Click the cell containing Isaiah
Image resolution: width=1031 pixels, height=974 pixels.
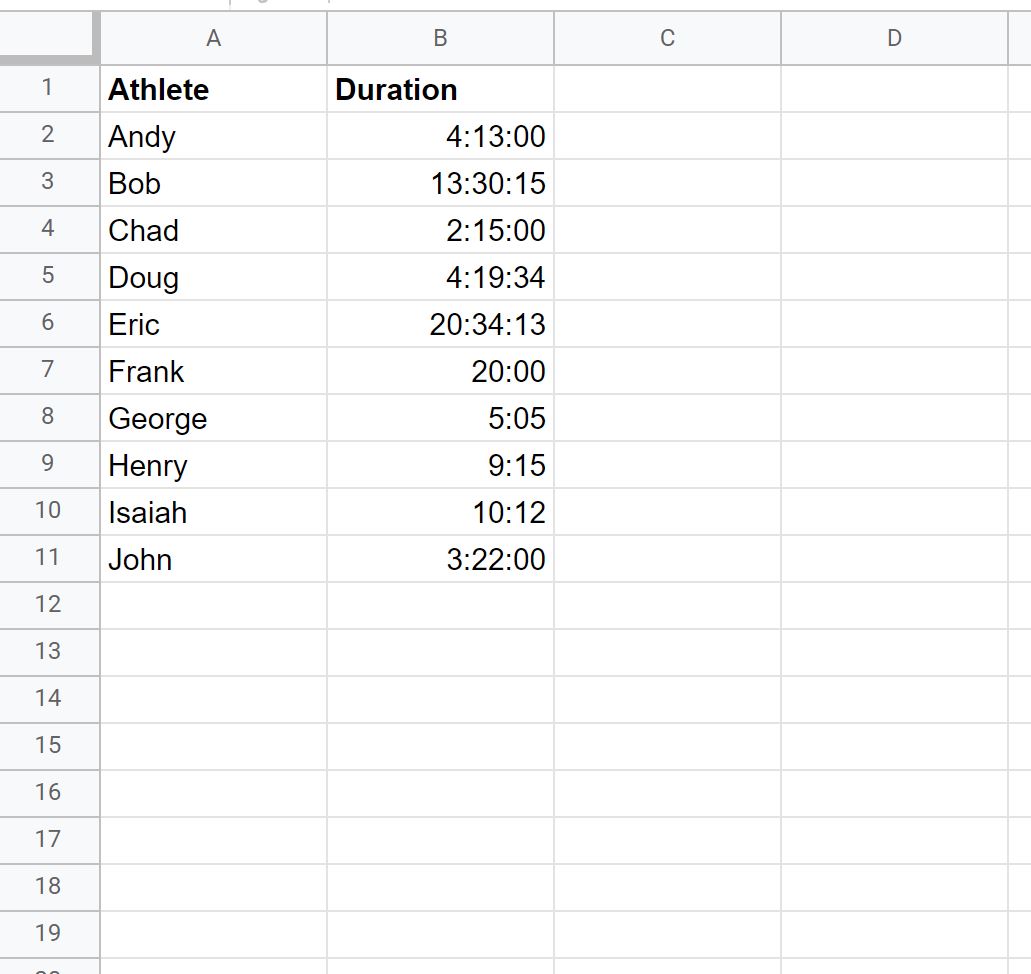213,512
